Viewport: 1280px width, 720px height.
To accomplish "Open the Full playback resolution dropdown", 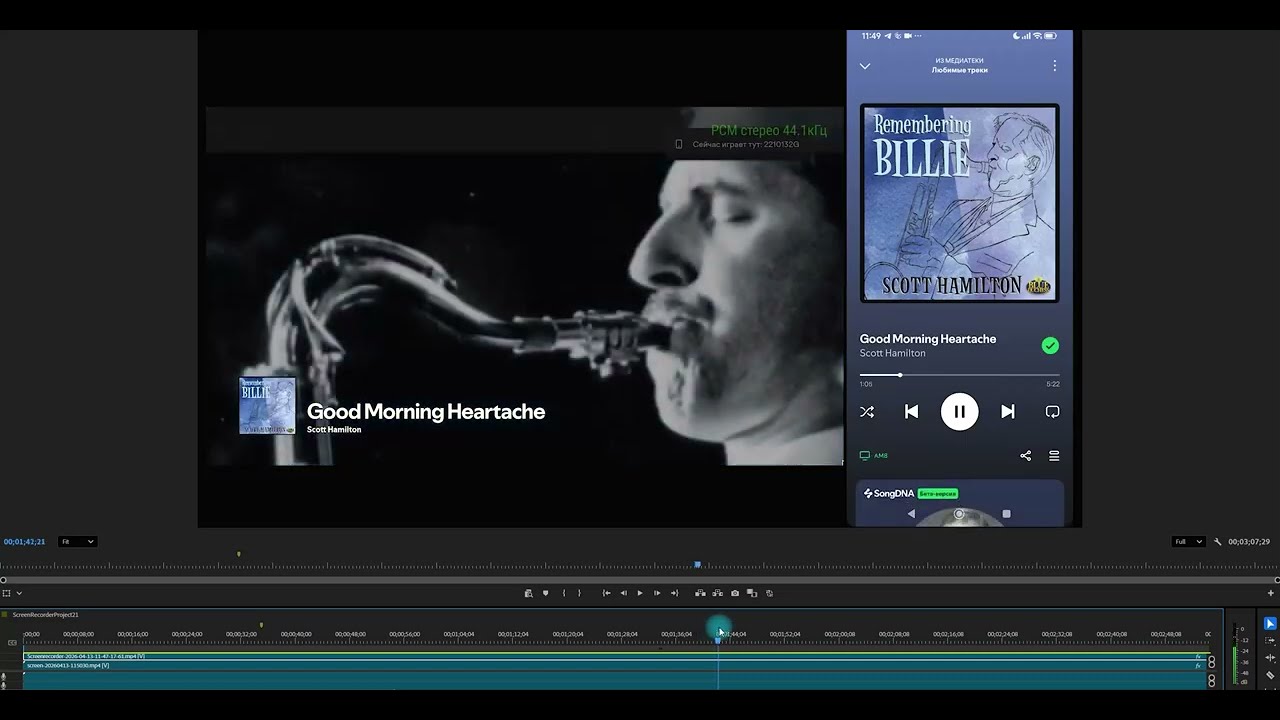I will pyautogui.click(x=1188, y=542).
